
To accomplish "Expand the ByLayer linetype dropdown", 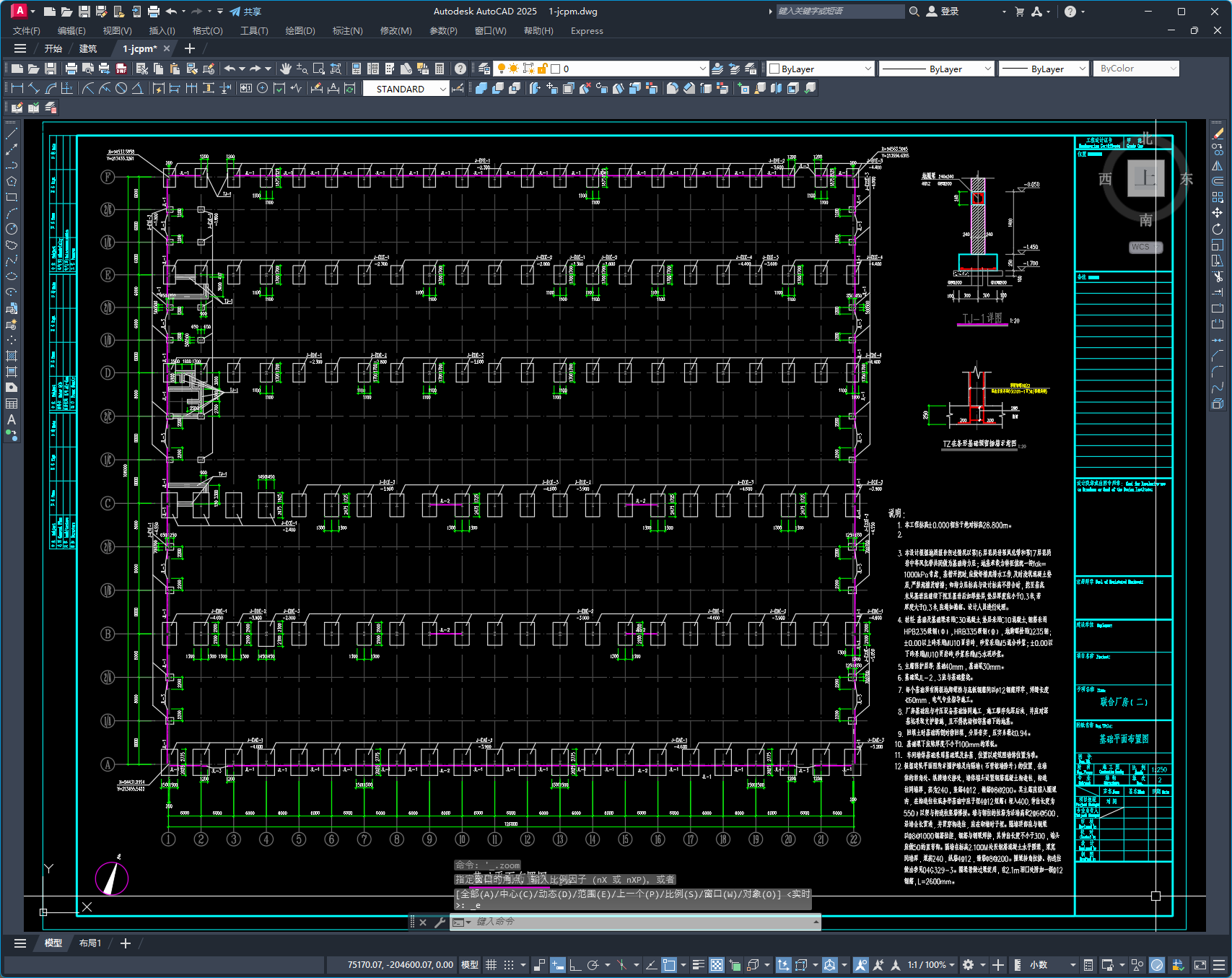I will (x=937, y=69).
